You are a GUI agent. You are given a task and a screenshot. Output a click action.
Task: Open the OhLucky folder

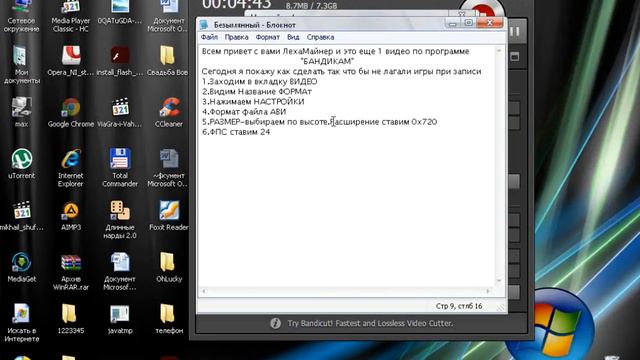click(x=168, y=263)
